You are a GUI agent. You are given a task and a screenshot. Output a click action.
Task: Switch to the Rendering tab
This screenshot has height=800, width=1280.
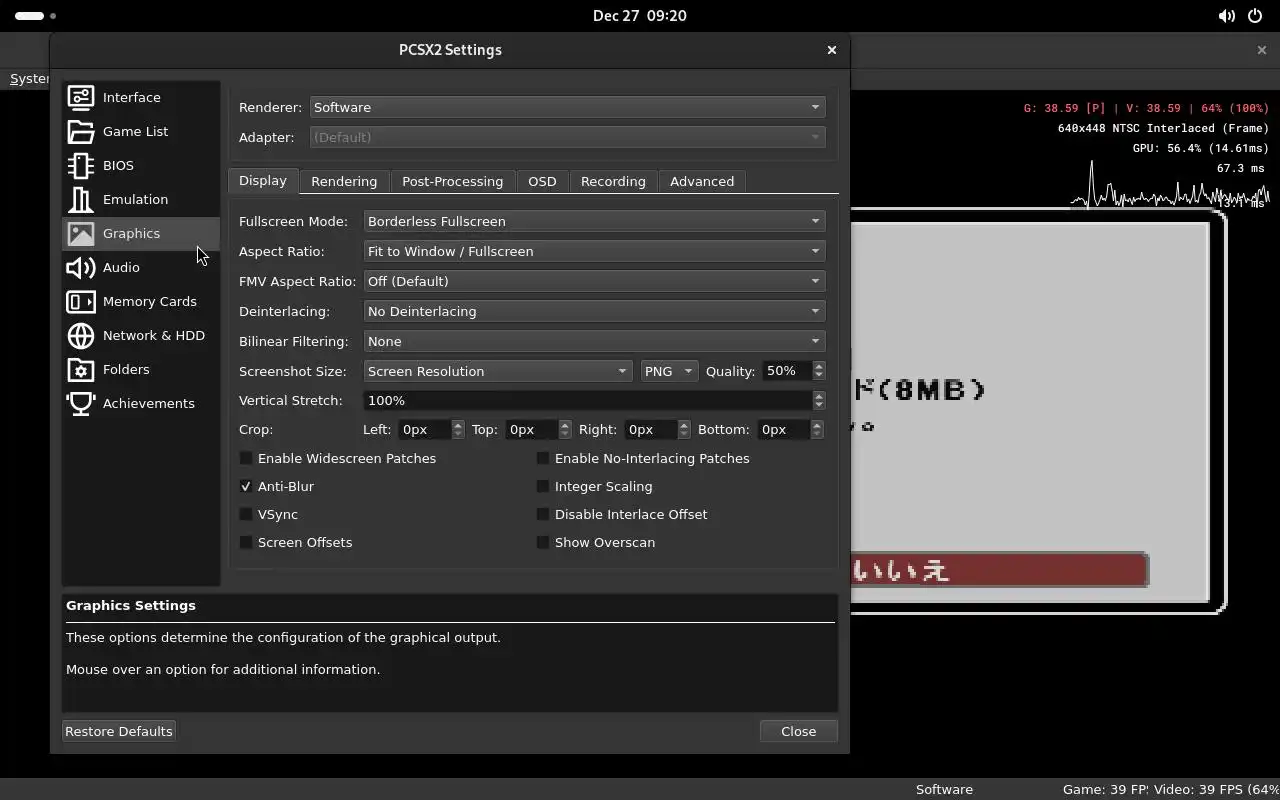click(x=344, y=181)
